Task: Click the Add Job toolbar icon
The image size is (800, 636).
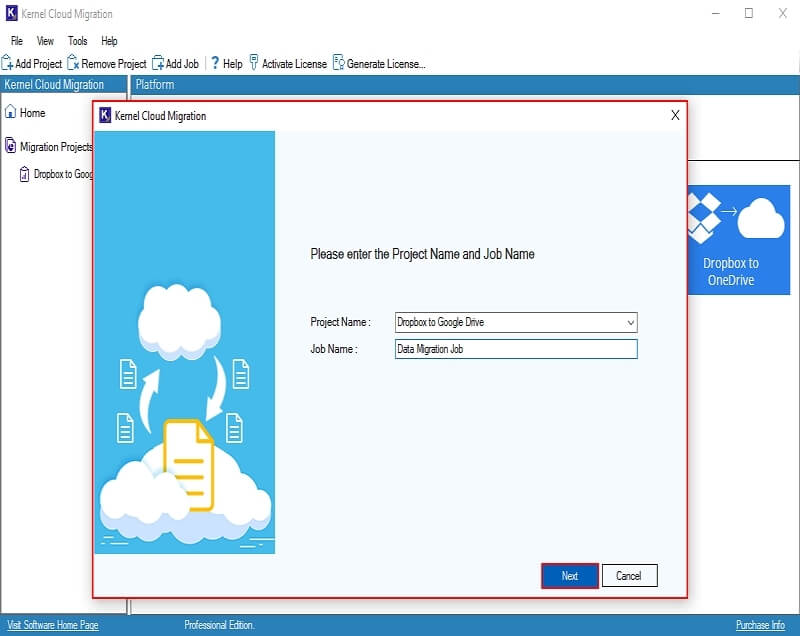Action: pos(158,63)
